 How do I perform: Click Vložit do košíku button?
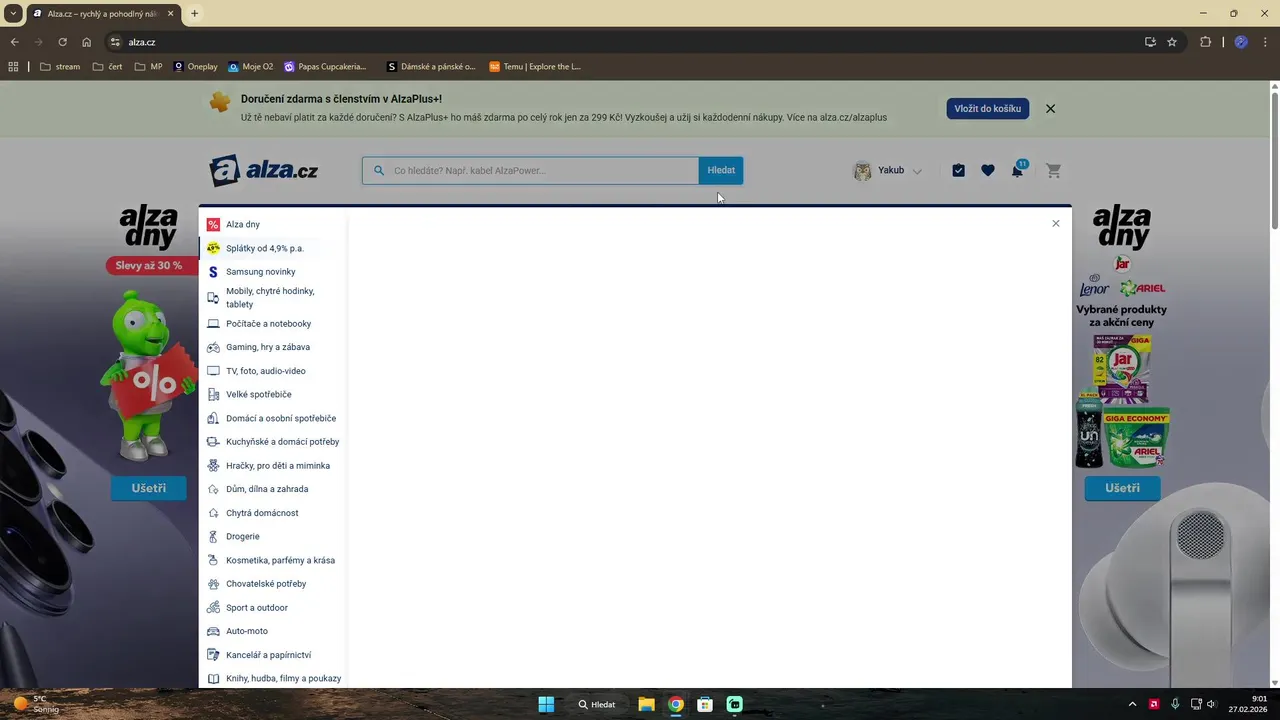point(988,108)
